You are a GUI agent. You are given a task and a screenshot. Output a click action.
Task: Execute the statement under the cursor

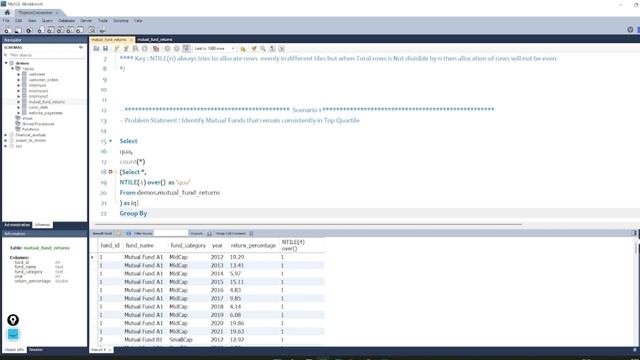point(126,49)
